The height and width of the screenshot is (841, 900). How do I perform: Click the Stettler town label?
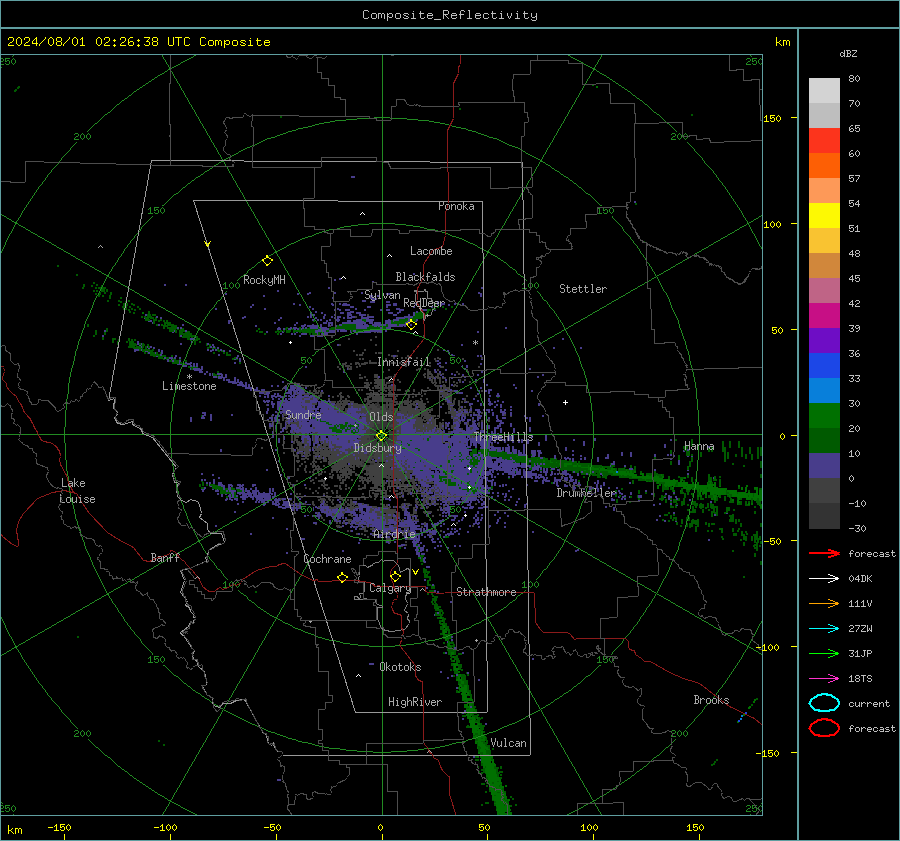click(583, 289)
